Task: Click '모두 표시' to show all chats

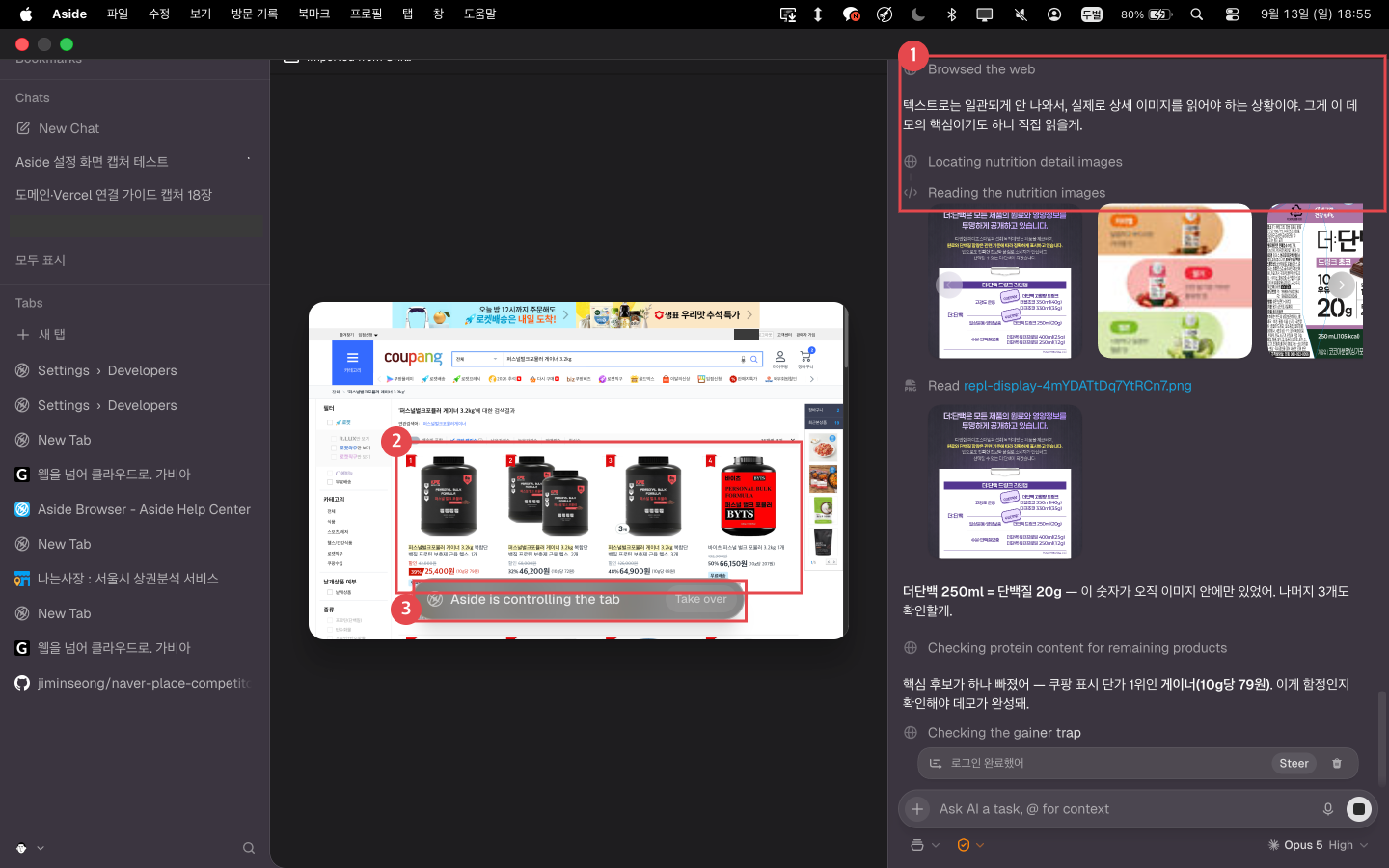Action: coord(41,260)
